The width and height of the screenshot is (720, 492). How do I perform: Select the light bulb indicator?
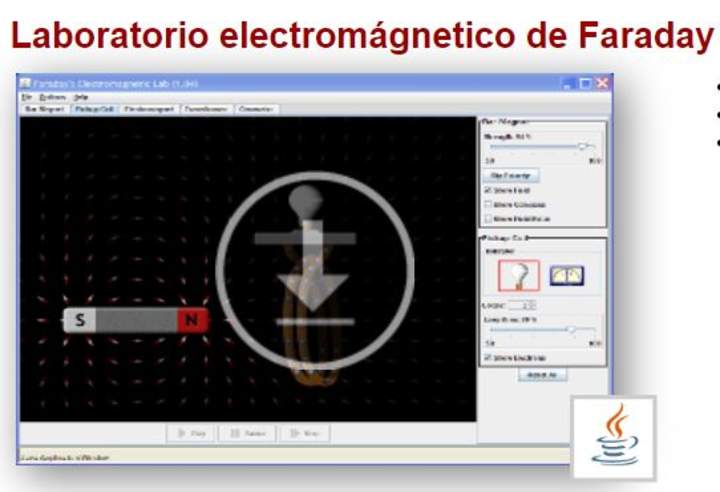coord(518,275)
